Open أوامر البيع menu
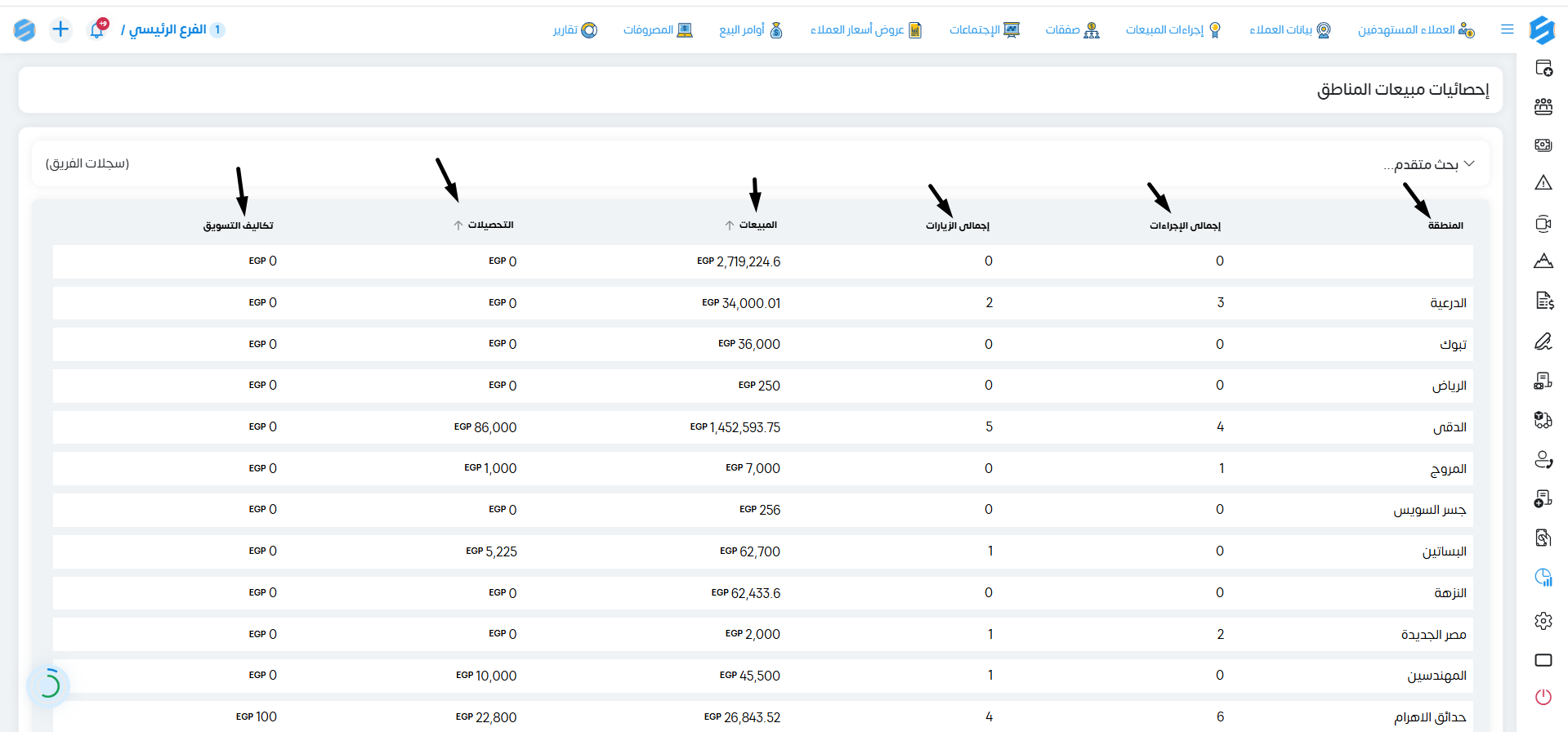Viewport: 1568px width, 732px height. (x=751, y=30)
